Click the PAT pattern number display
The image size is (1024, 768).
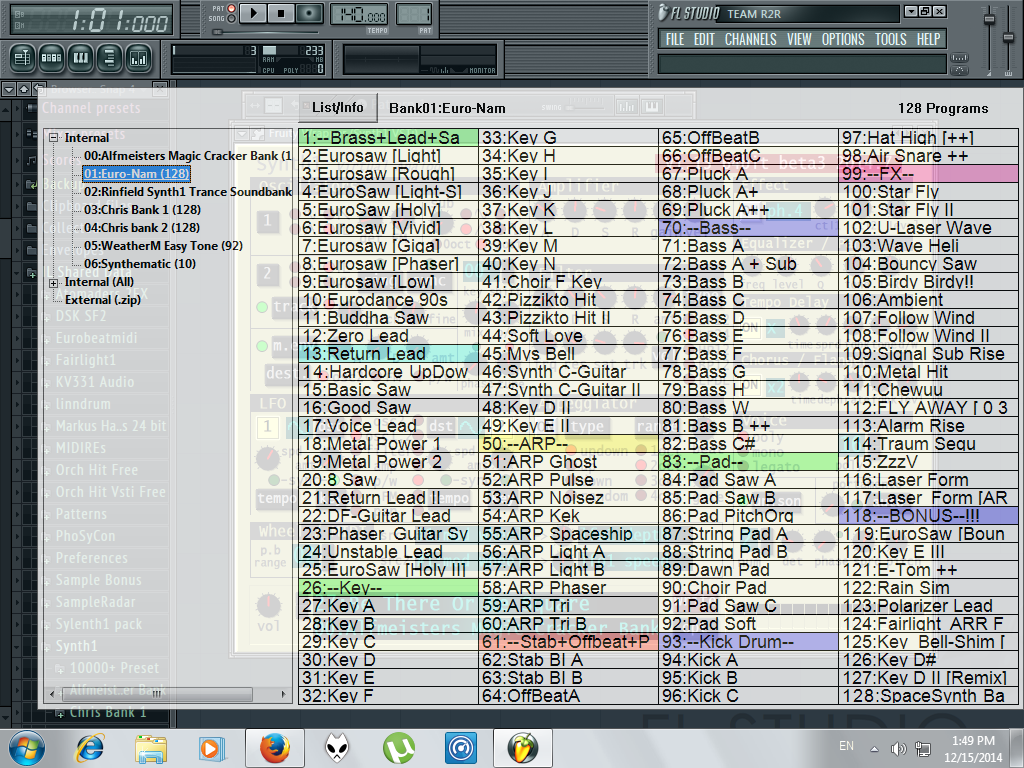(415, 14)
